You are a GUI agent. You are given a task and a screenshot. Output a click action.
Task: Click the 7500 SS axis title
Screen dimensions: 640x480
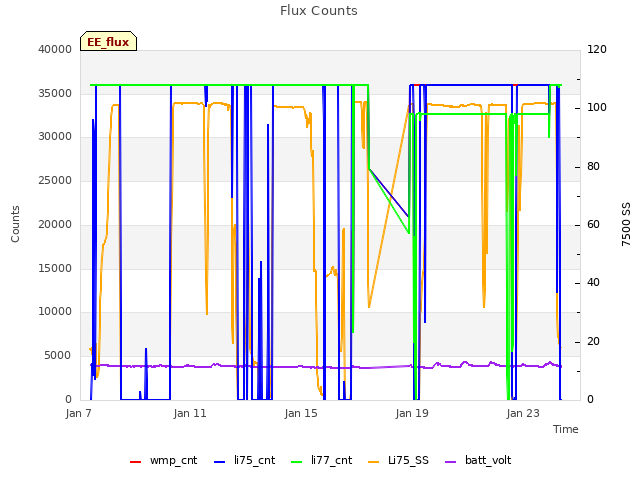(x=626, y=224)
